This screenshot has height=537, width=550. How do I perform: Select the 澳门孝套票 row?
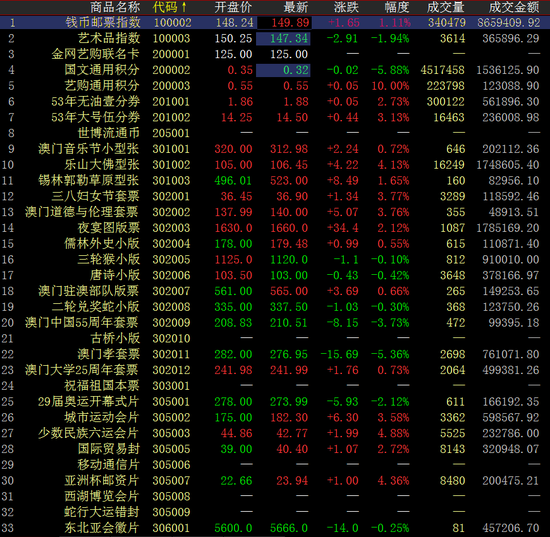click(x=275, y=354)
